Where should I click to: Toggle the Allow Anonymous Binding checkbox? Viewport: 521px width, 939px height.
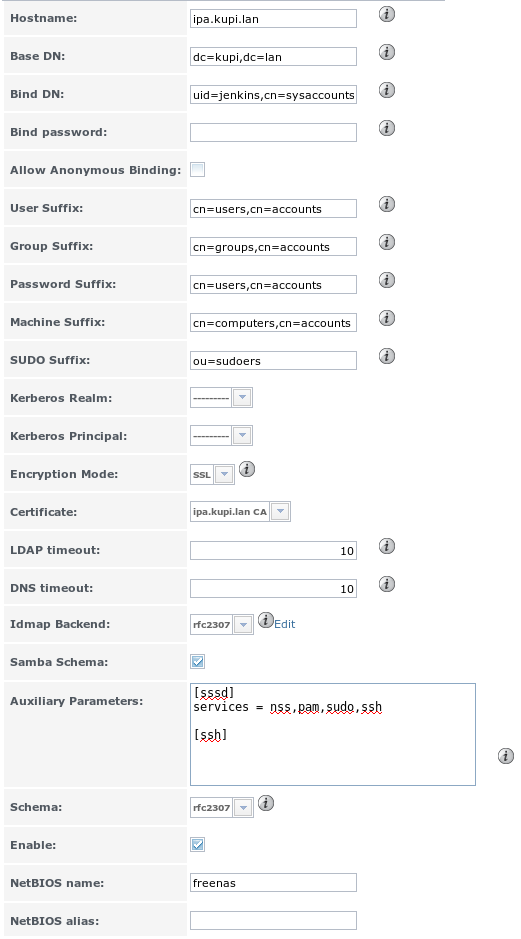pyautogui.click(x=198, y=170)
